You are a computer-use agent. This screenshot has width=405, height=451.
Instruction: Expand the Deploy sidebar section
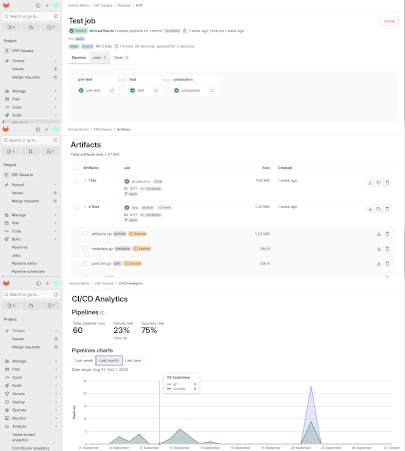coord(31,402)
